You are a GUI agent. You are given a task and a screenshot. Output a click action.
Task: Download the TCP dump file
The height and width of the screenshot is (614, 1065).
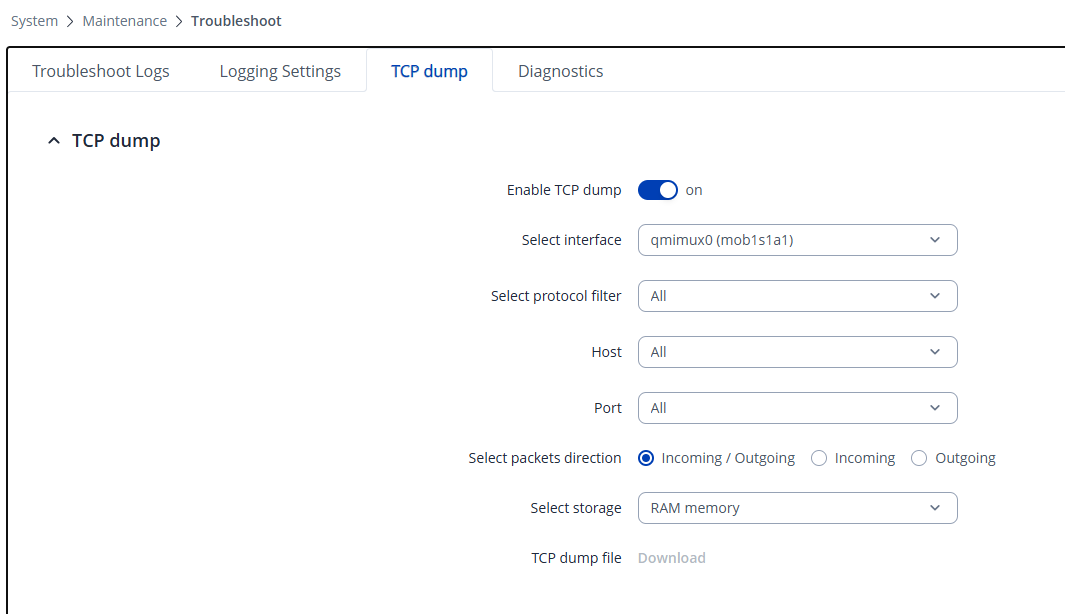pyautogui.click(x=671, y=558)
